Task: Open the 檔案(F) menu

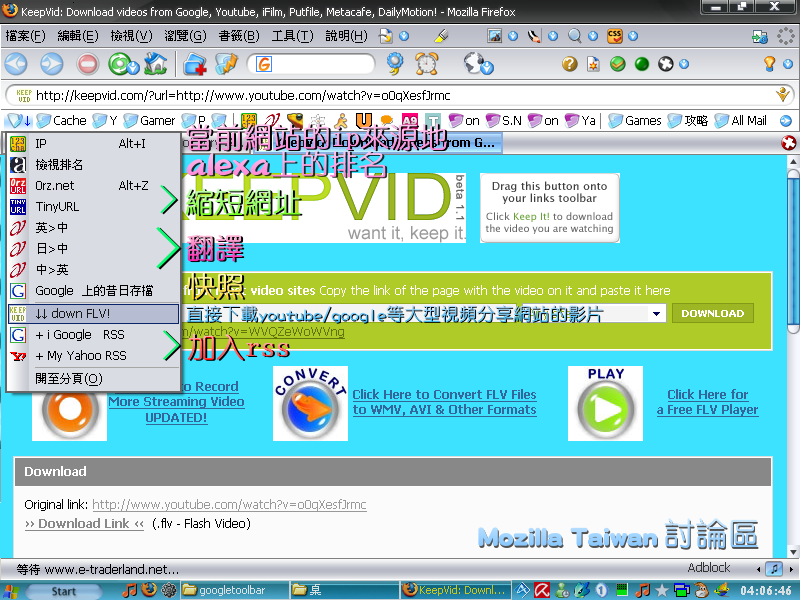Action: point(26,36)
